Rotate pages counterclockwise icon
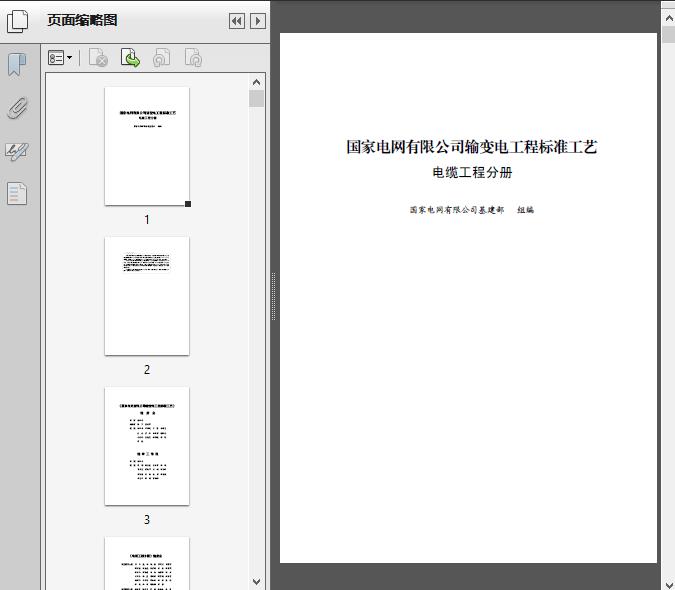 tap(162, 58)
